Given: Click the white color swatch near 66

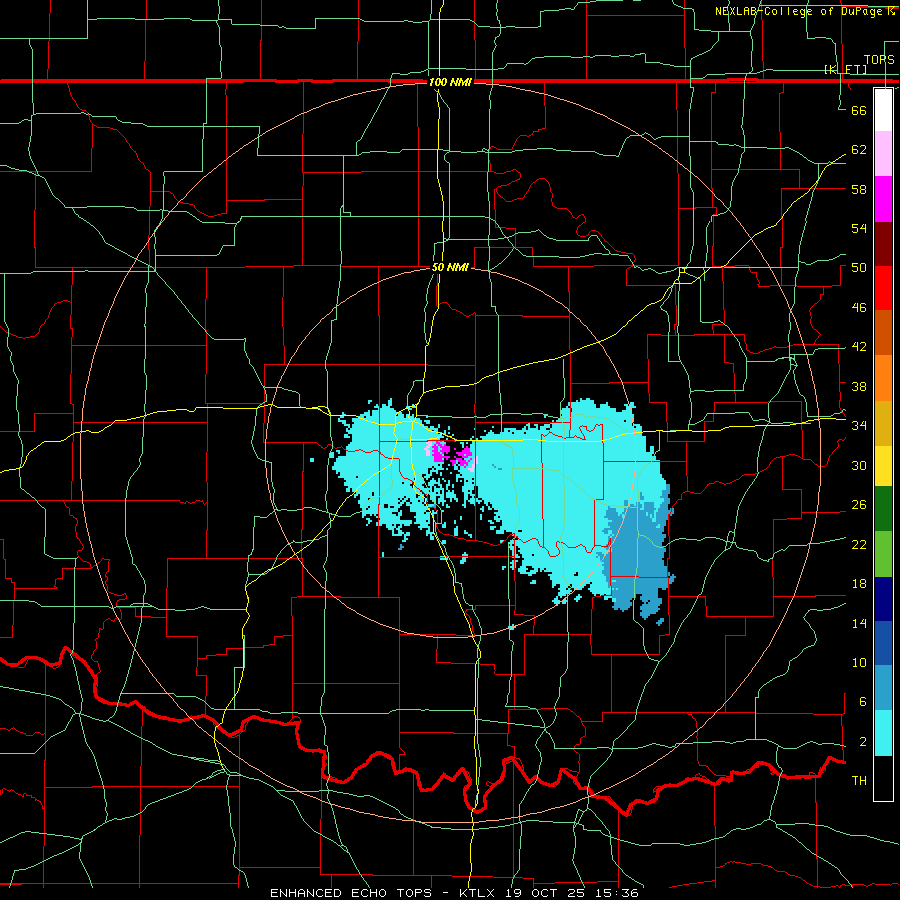Looking at the screenshot, I should (x=883, y=110).
